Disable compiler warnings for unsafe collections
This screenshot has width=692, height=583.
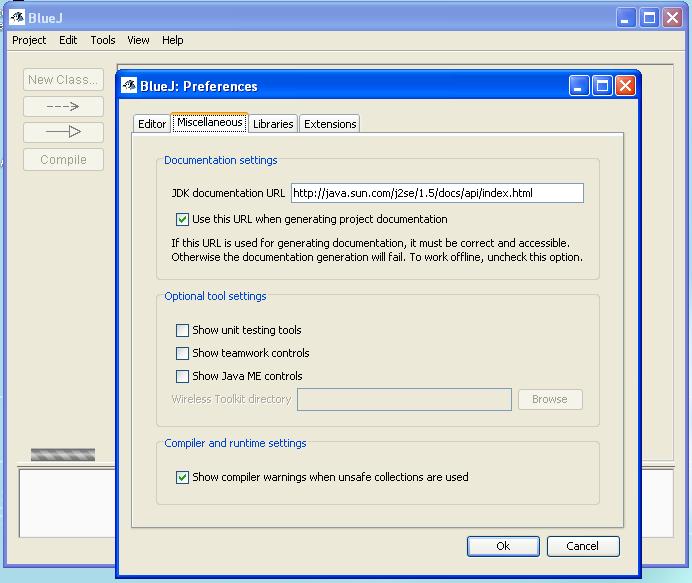click(182, 478)
